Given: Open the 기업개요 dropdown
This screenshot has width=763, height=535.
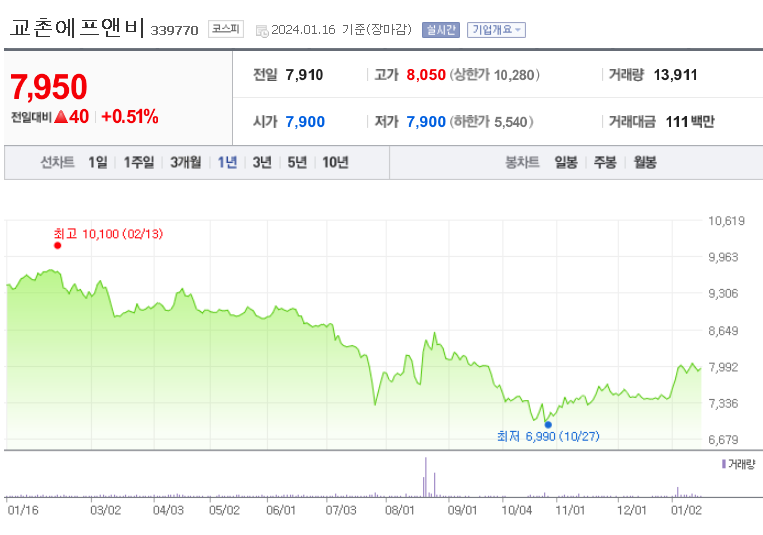Looking at the screenshot, I should (x=496, y=30).
